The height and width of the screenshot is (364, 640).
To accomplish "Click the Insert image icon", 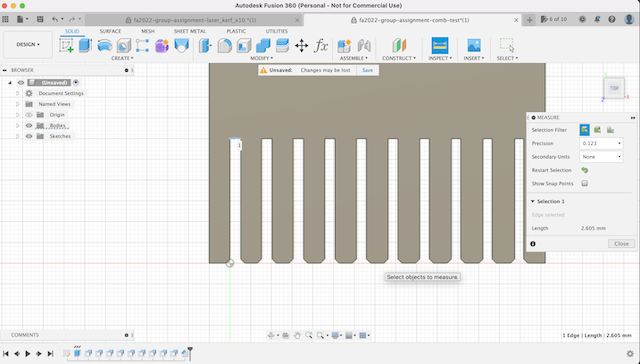I will 474,46.
